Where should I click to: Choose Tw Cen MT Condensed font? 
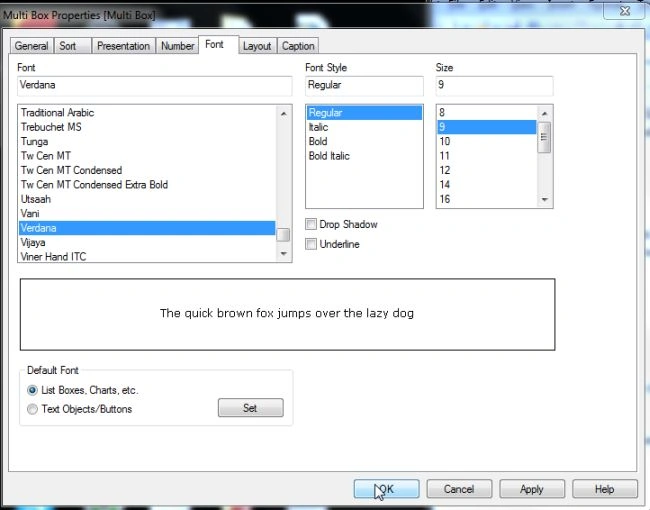tap(147, 170)
